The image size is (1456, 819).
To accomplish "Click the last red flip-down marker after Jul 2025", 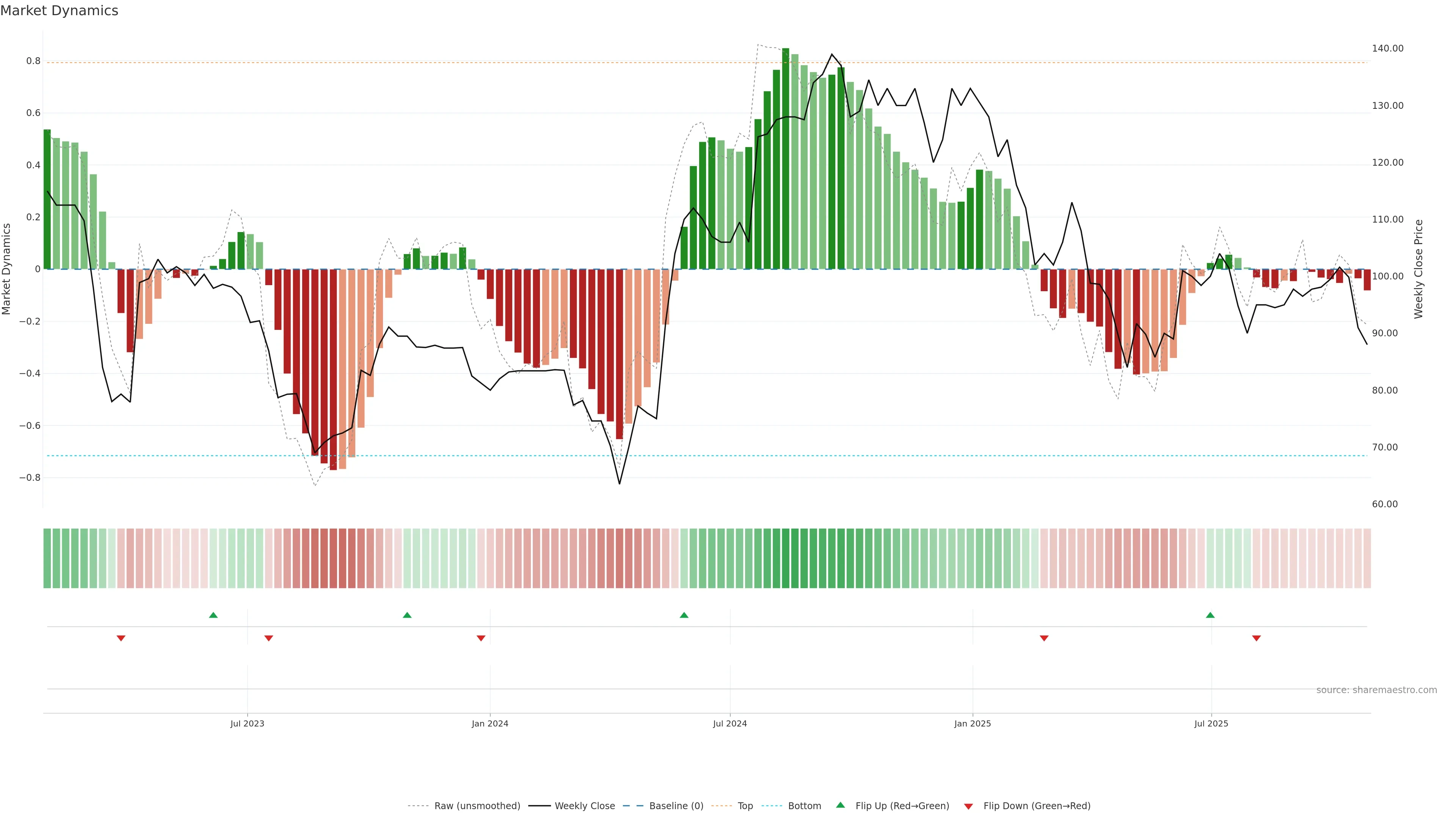I will coord(1257,638).
